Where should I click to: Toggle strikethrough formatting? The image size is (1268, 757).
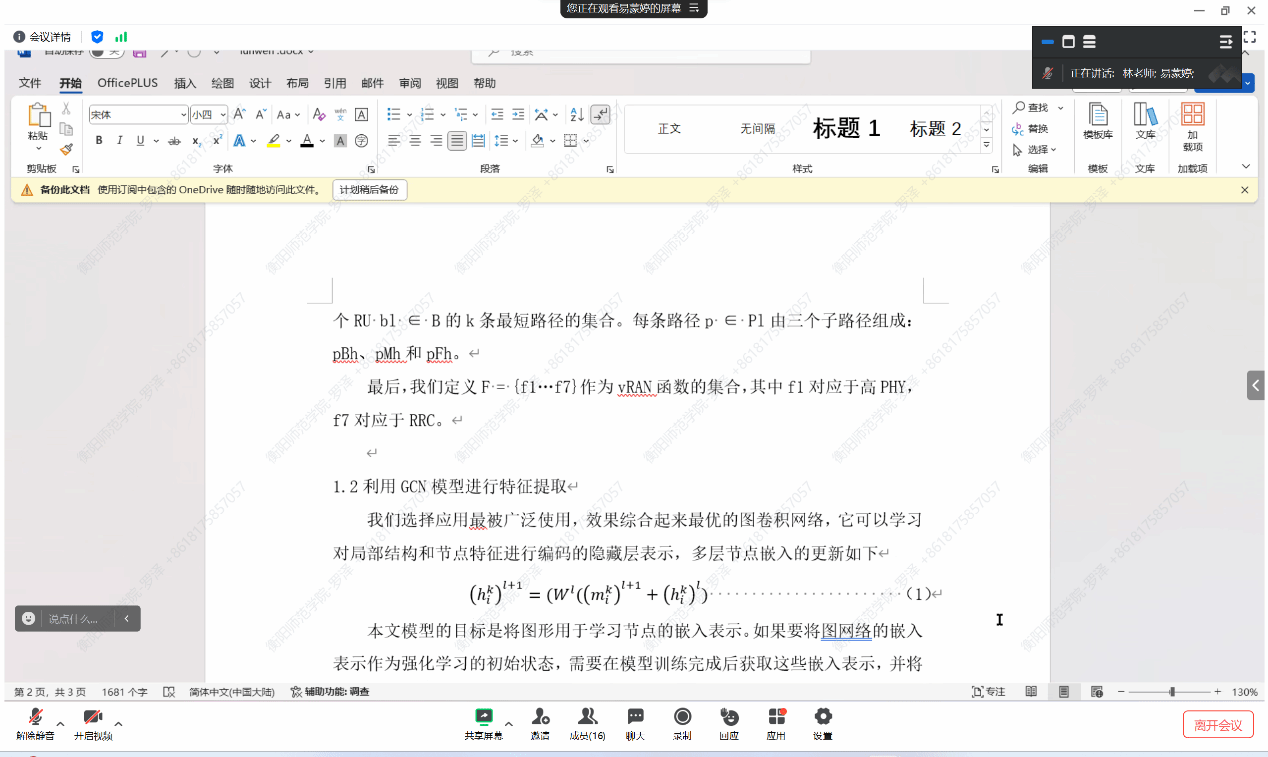[174, 141]
